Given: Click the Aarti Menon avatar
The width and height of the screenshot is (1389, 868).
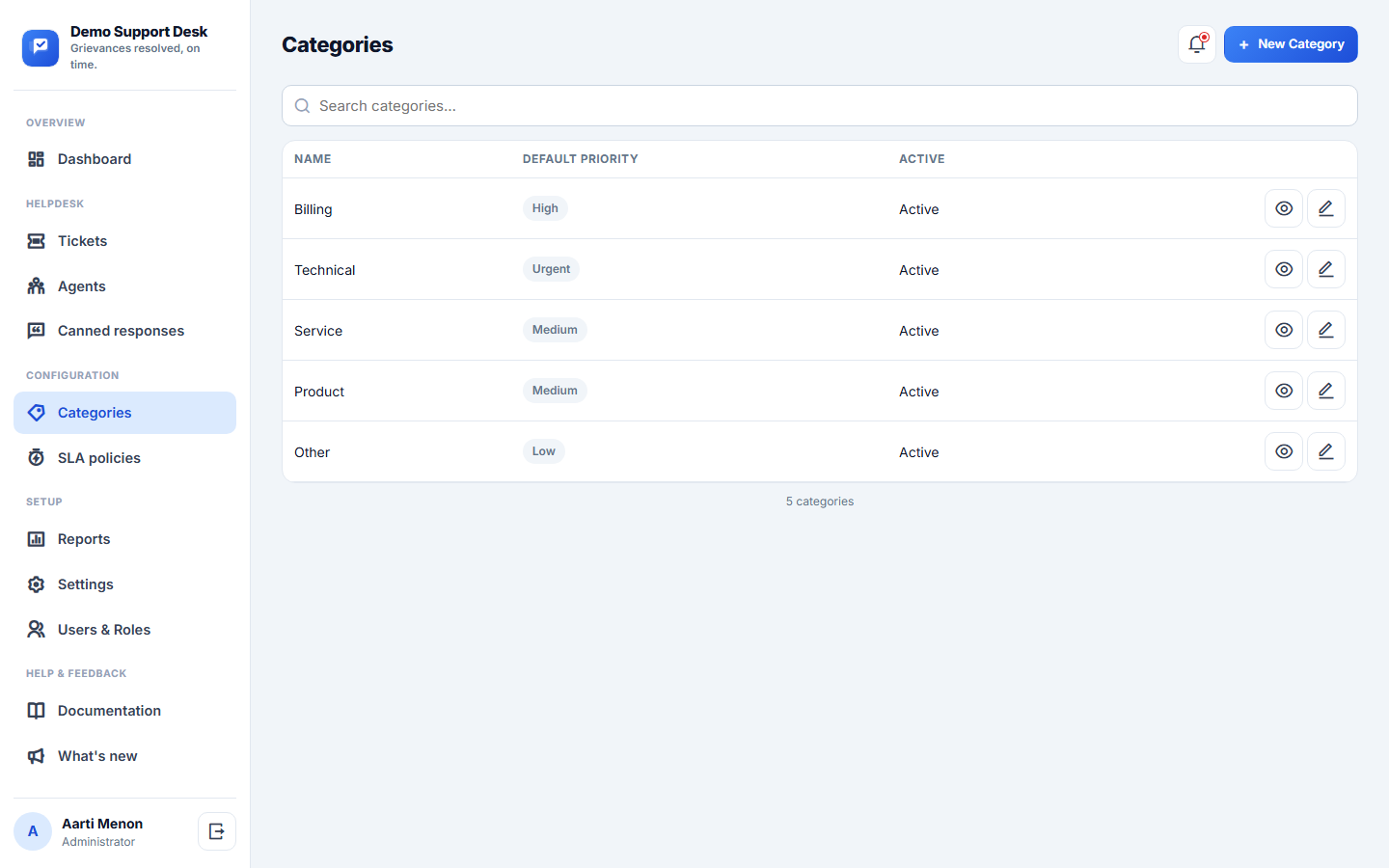Looking at the screenshot, I should (x=33, y=831).
